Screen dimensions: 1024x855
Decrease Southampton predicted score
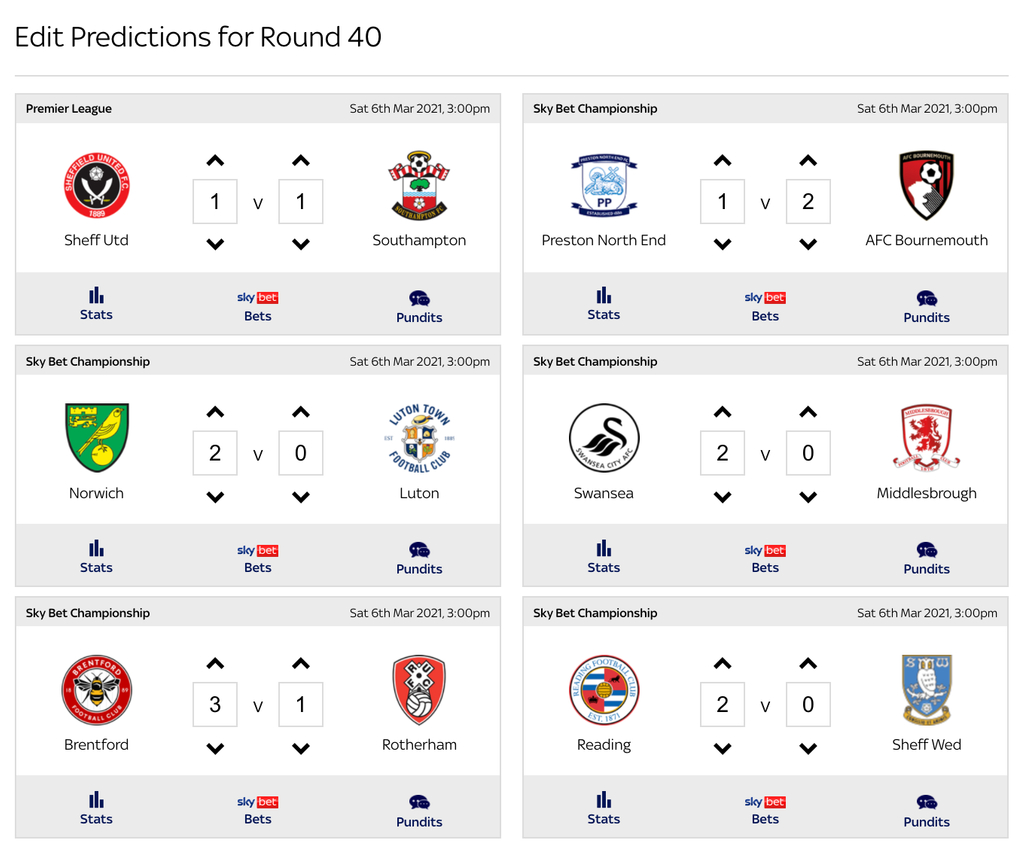point(300,244)
